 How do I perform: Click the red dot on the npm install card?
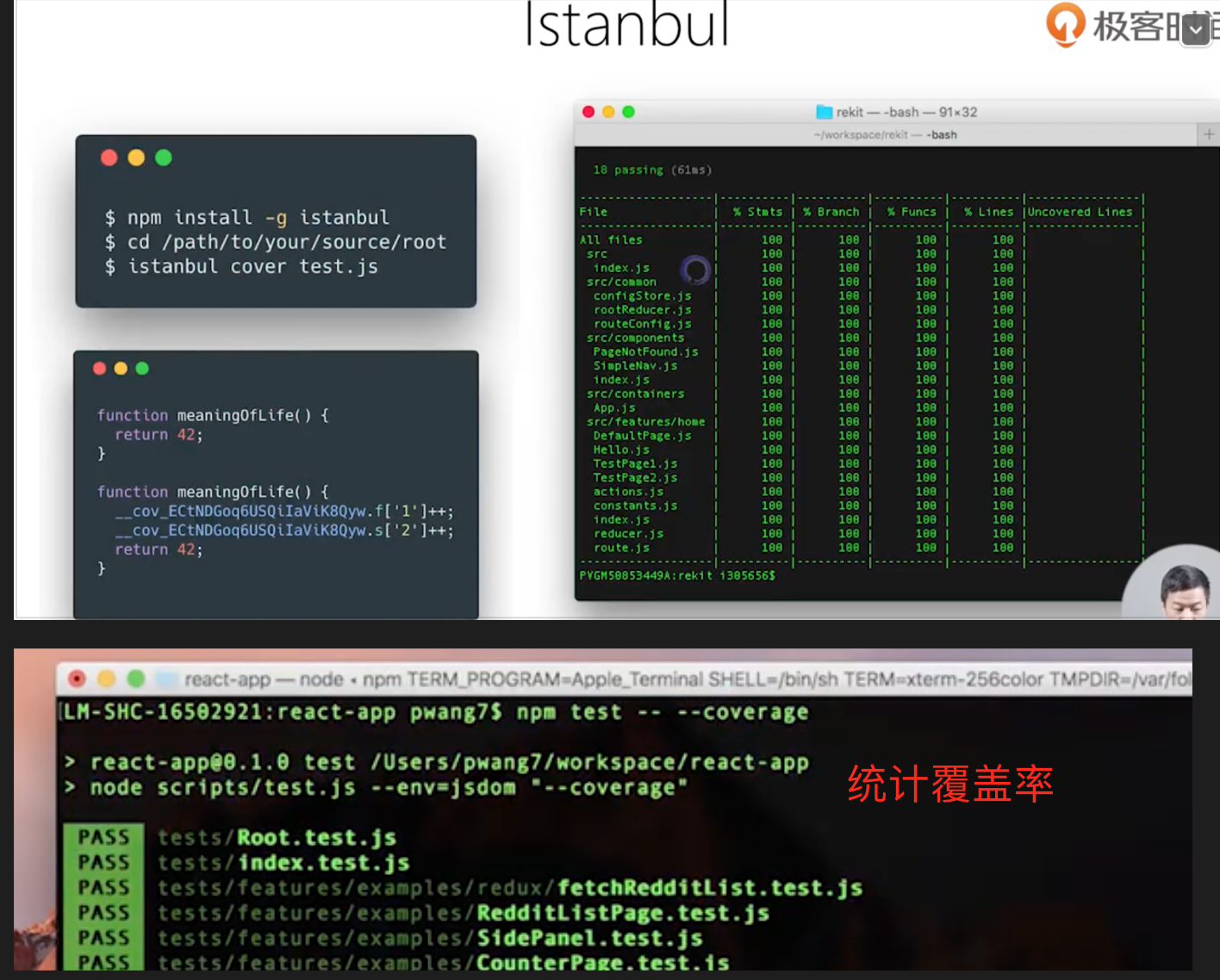pos(109,158)
